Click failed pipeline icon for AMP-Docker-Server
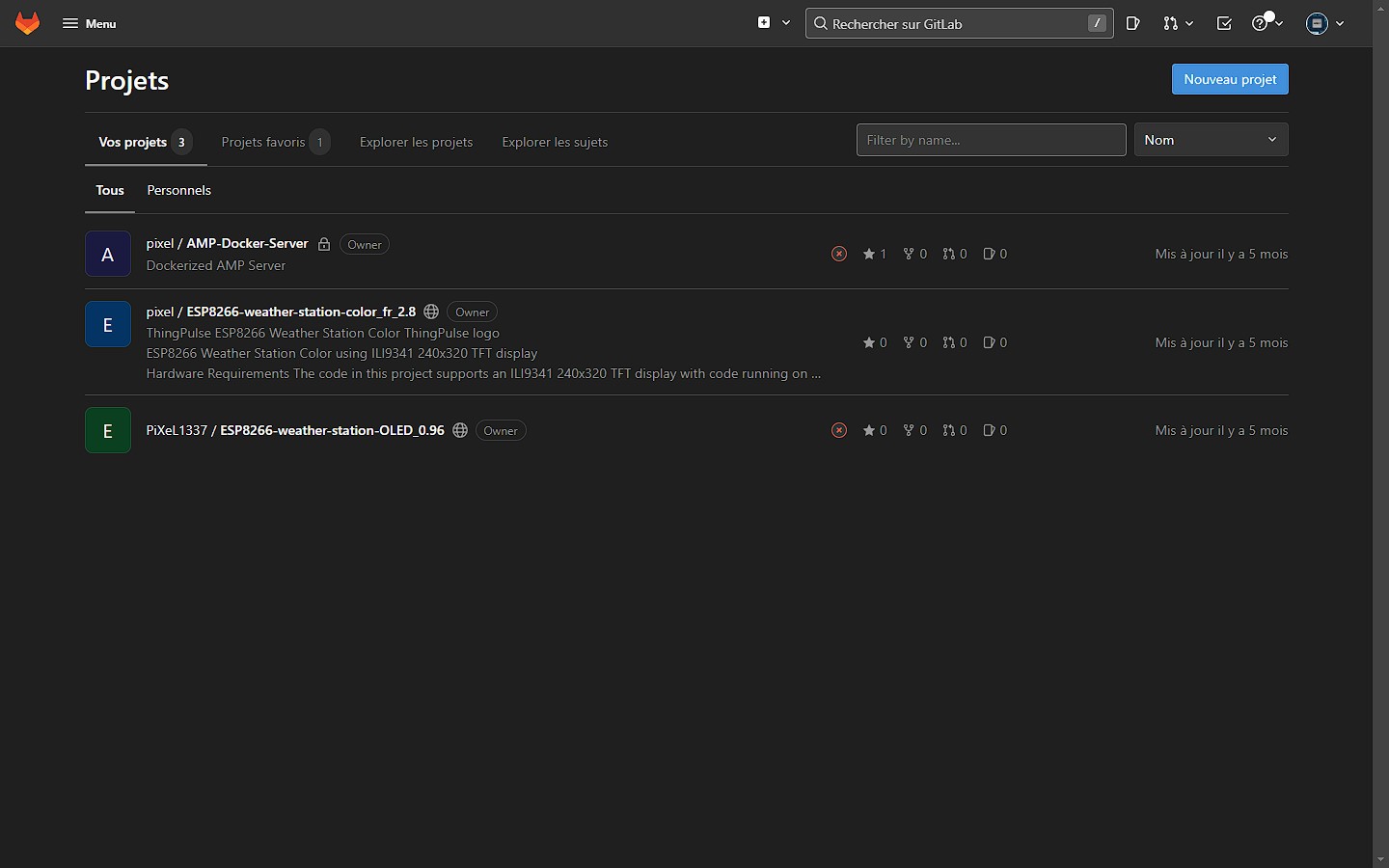 click(x=839, y=254)
